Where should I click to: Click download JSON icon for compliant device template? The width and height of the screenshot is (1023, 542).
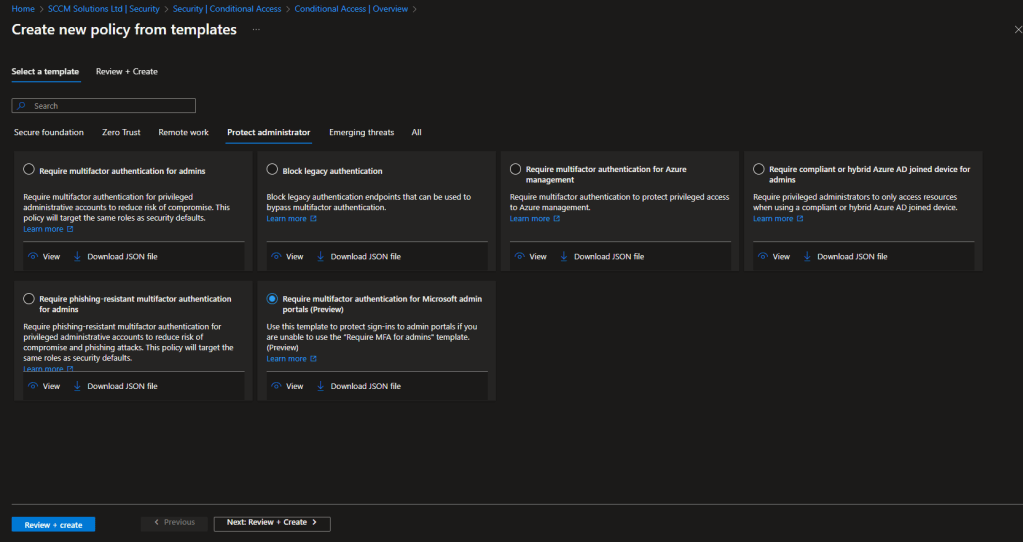807,256
